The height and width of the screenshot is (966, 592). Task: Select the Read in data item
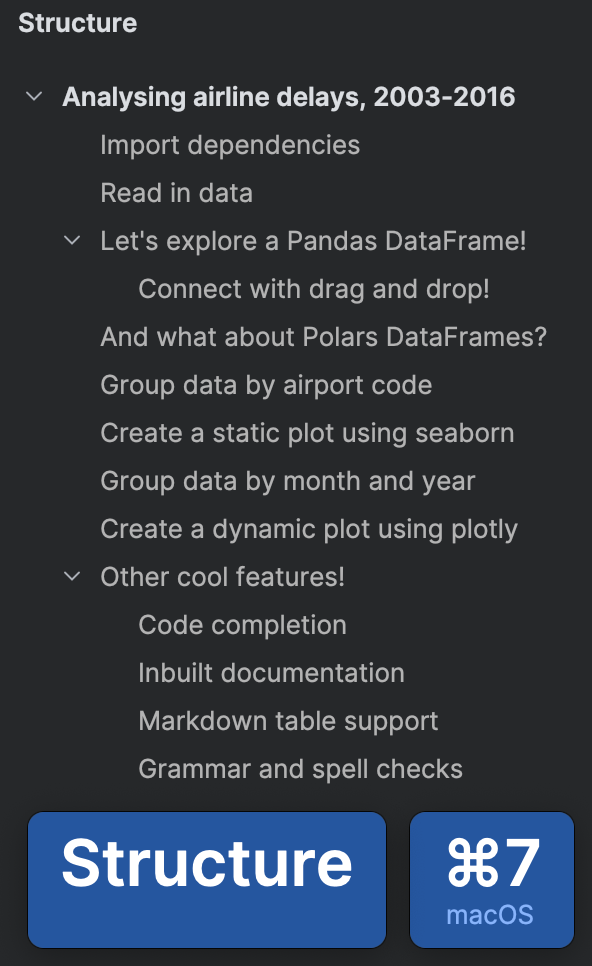tap(176, 193)
